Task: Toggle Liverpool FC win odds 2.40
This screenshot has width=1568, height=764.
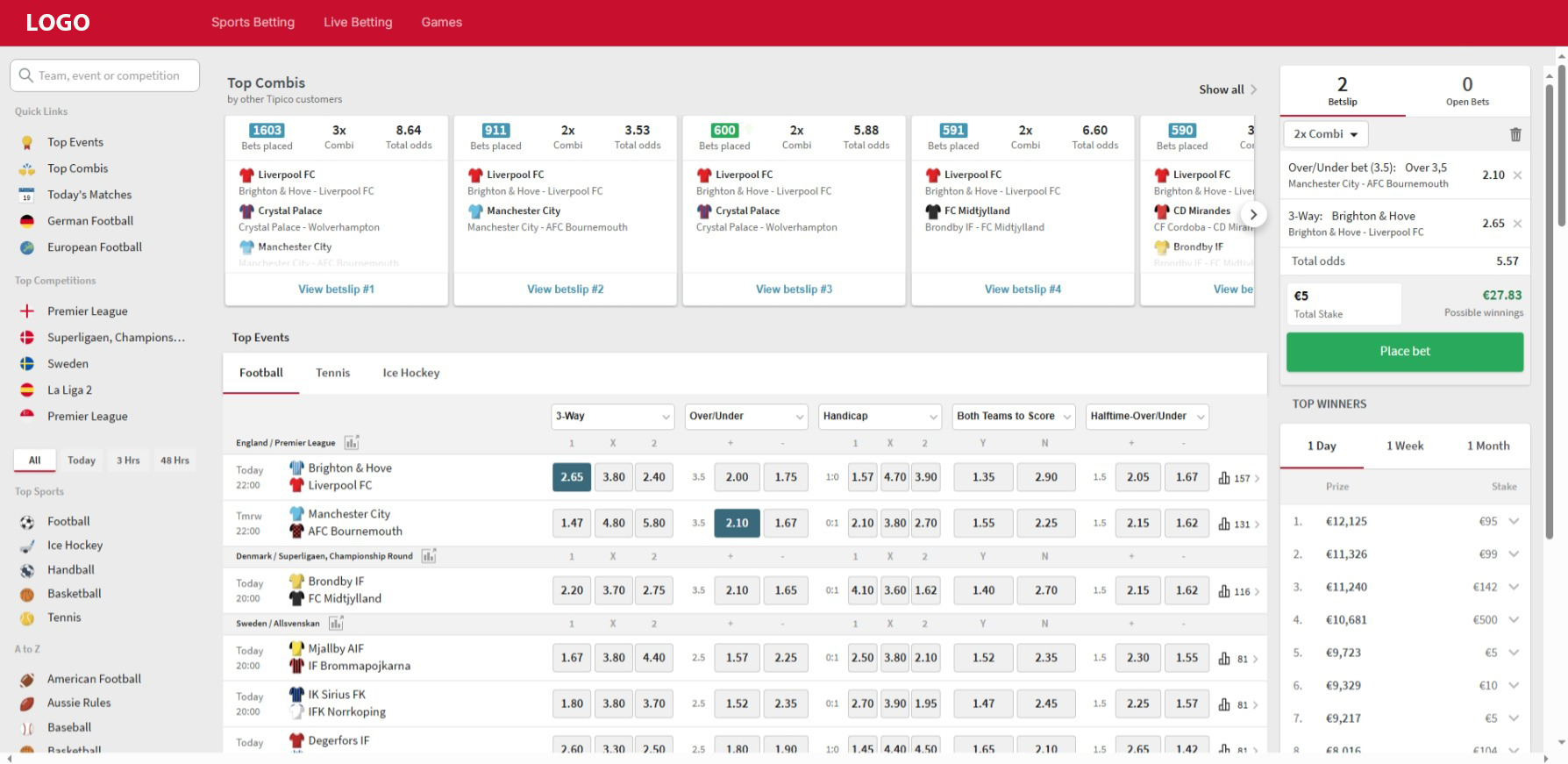Action: click(x=654, y=477)
